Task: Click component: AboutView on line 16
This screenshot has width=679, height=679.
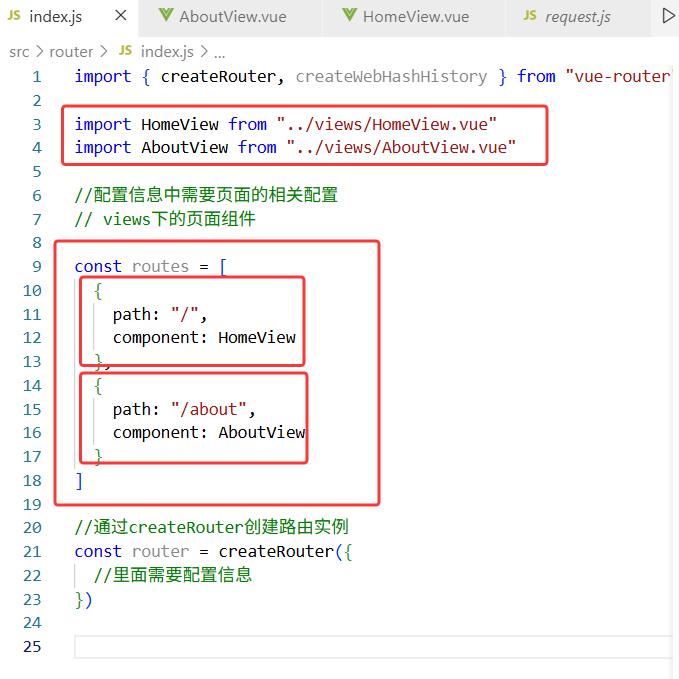Action: (209, 432)
